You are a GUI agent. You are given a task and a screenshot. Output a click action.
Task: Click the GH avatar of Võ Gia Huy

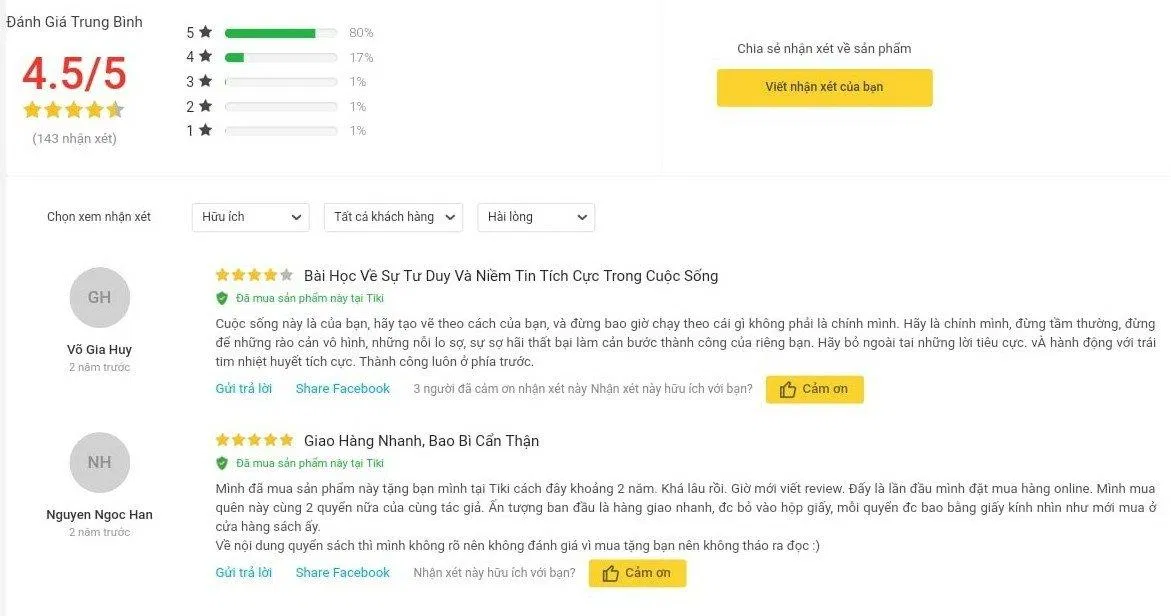click(99, 297)
